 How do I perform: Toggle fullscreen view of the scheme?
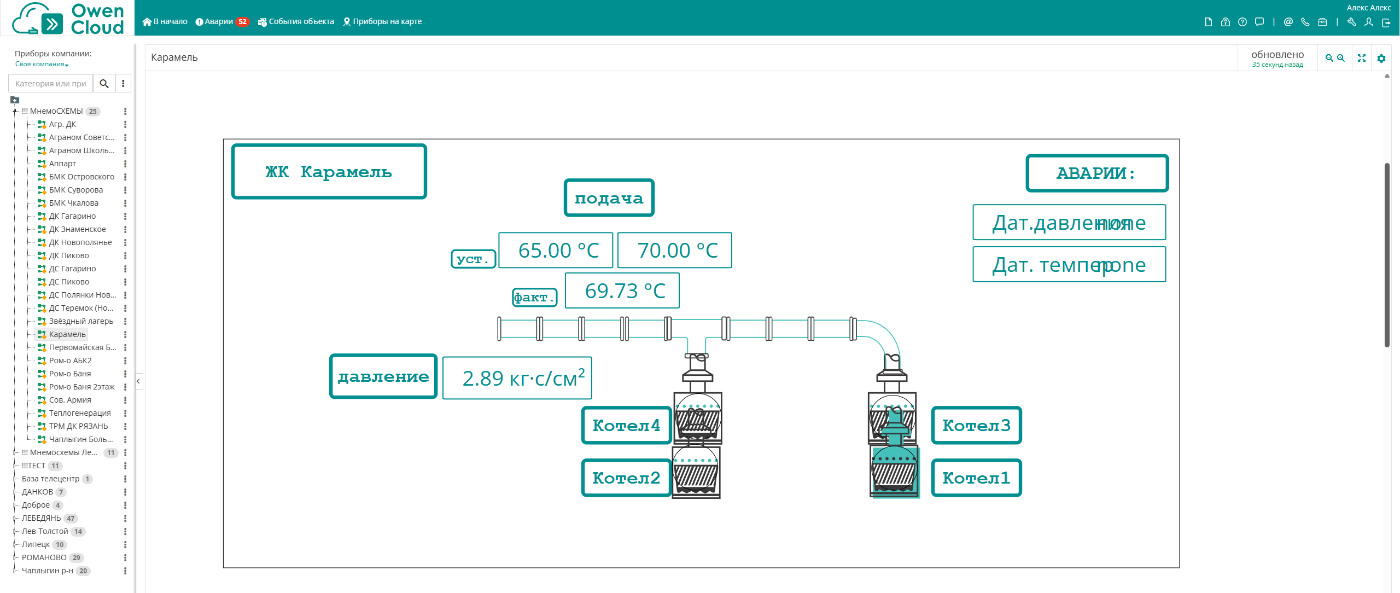pos(1361,58)
